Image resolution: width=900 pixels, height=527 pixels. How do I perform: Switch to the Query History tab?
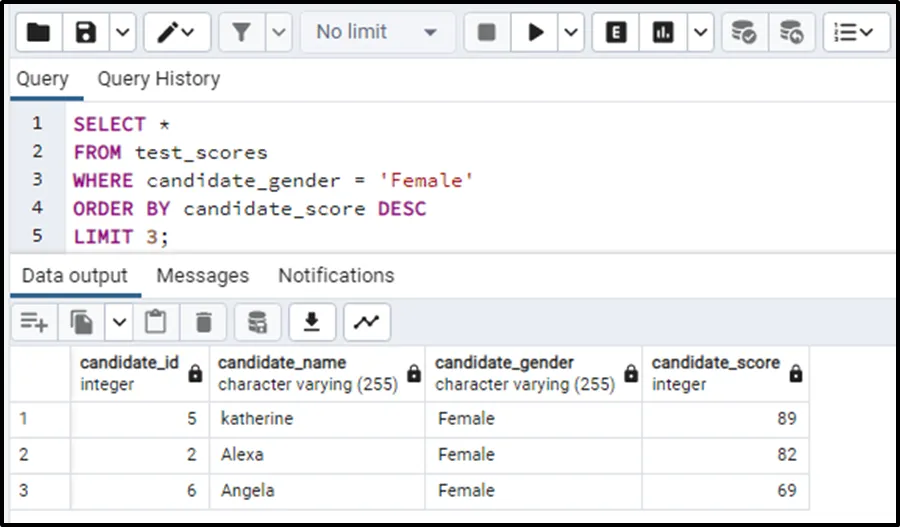(x=158, y=79)
